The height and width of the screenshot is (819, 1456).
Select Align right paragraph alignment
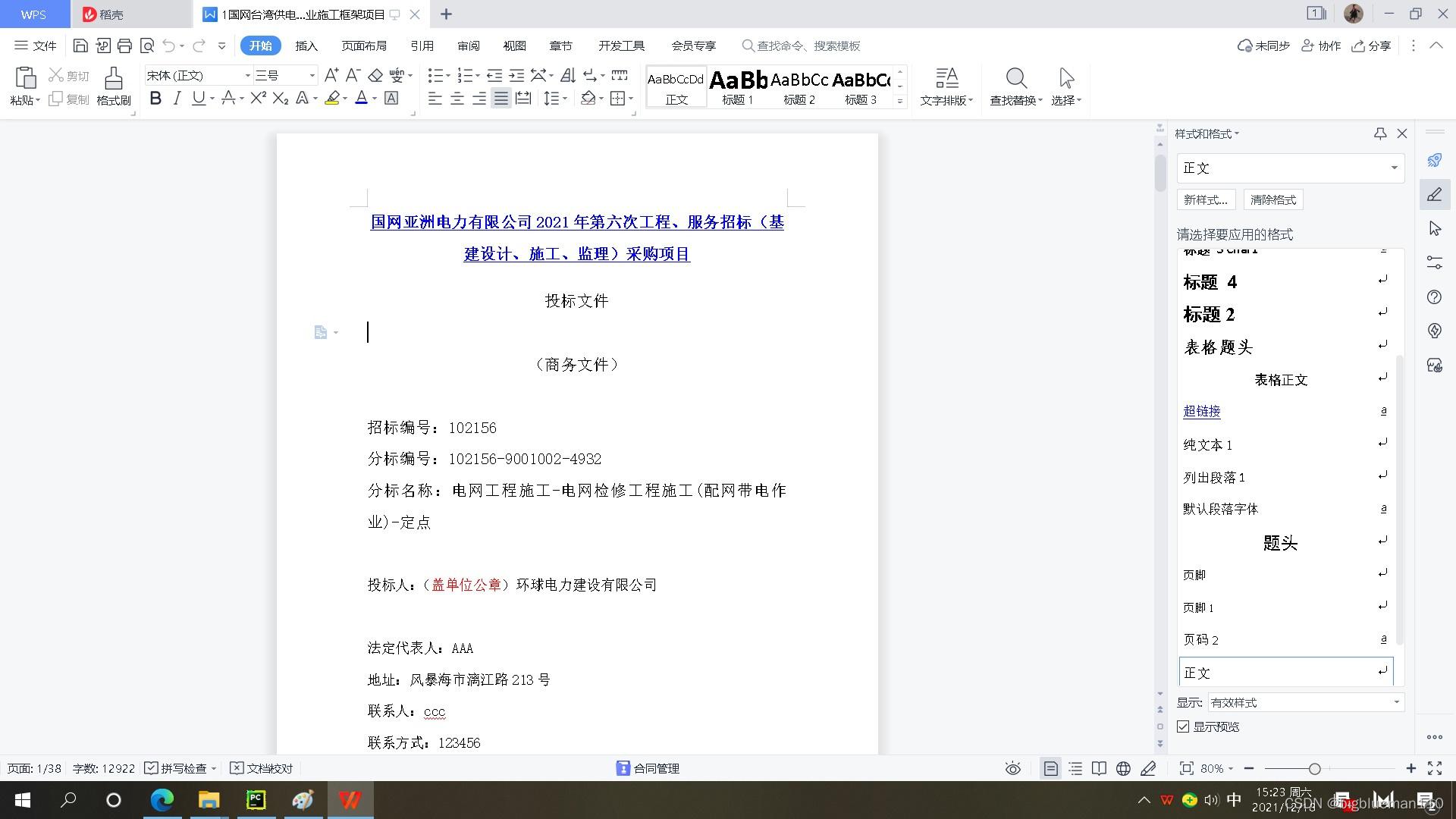pos(479,98)
